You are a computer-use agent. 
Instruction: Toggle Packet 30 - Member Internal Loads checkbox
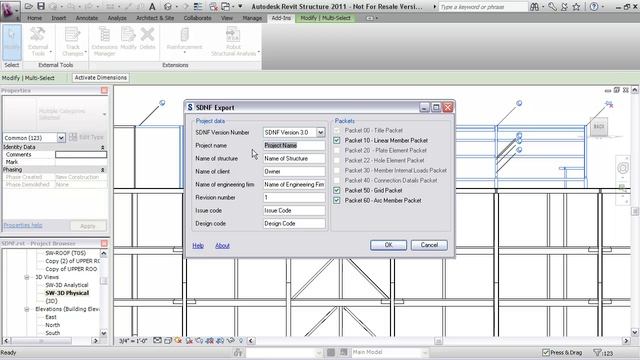coord(337,171)
